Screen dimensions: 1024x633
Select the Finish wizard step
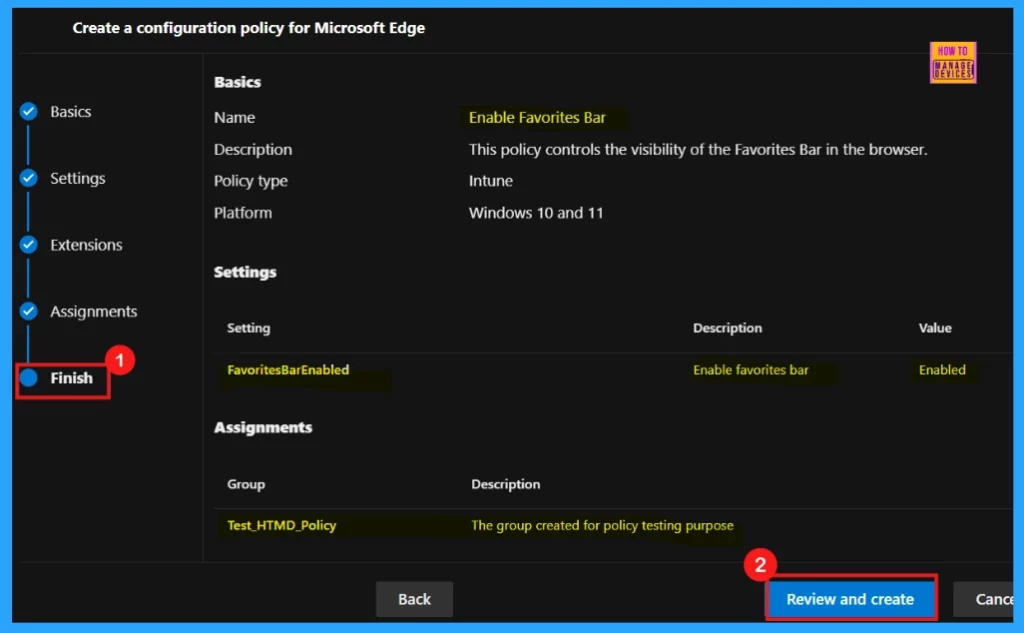71,378
